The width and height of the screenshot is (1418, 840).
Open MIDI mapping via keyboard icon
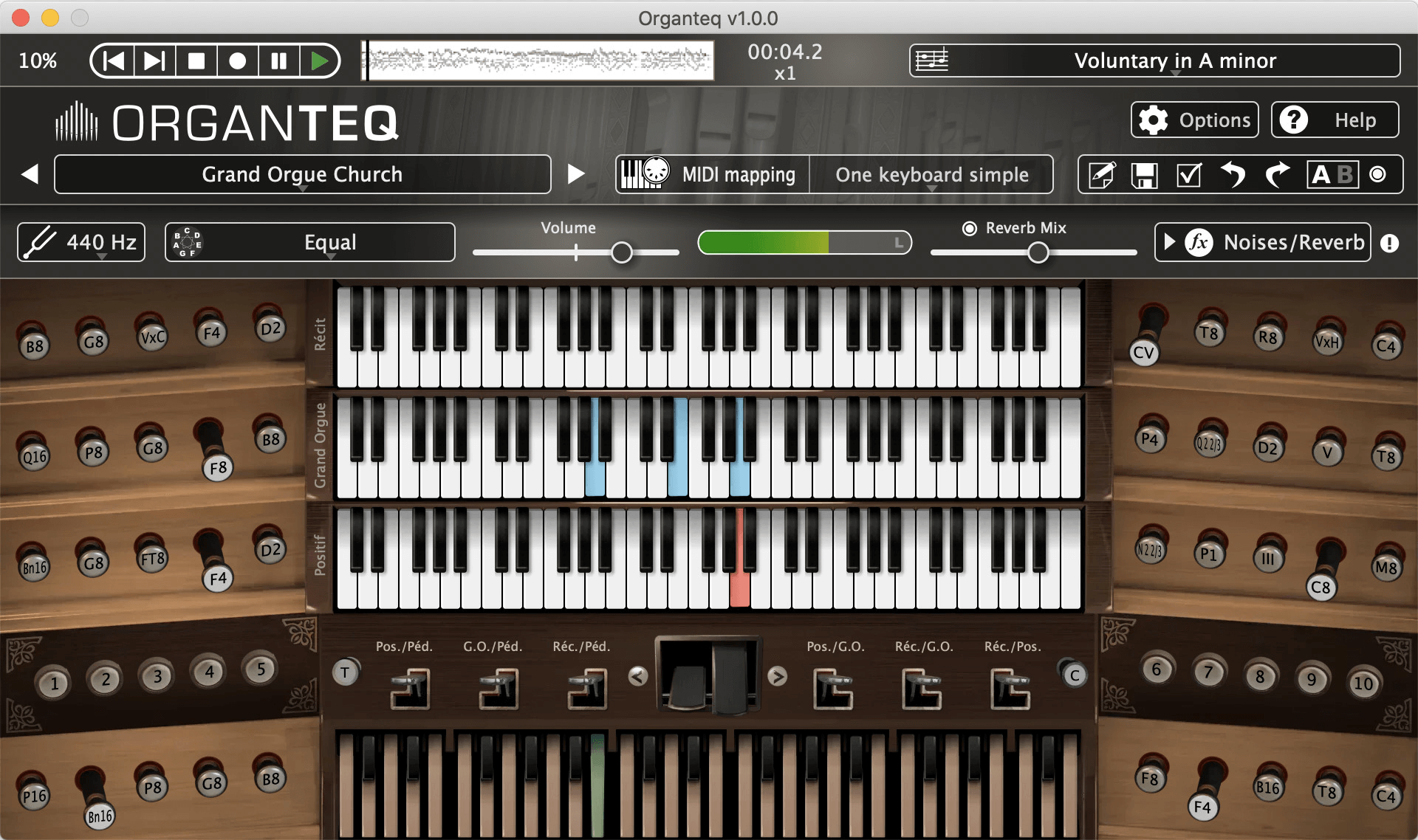(644, 174)
